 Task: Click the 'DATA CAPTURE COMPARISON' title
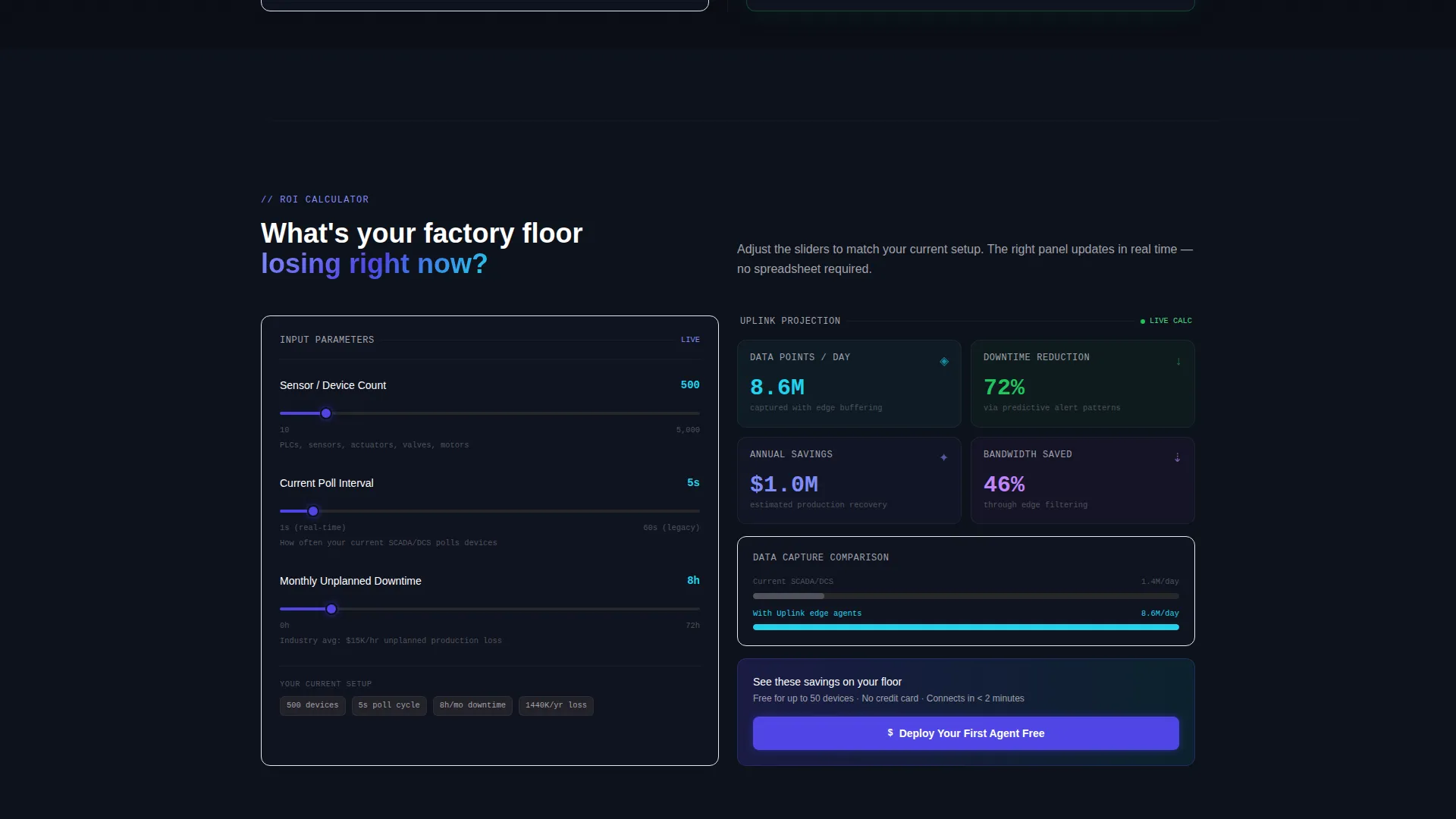point(821,557)
